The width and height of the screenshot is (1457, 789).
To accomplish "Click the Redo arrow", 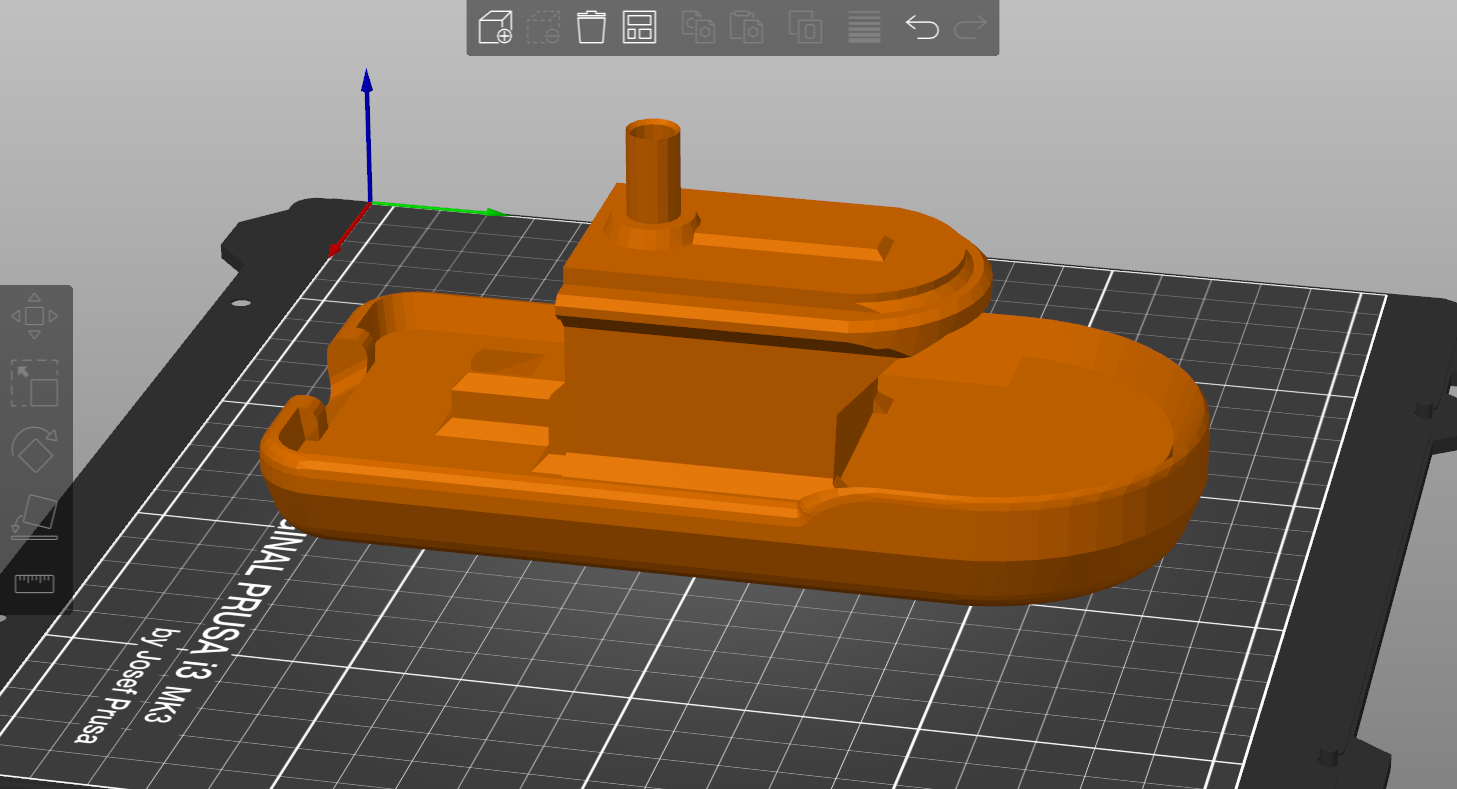I will click(970, 27).
